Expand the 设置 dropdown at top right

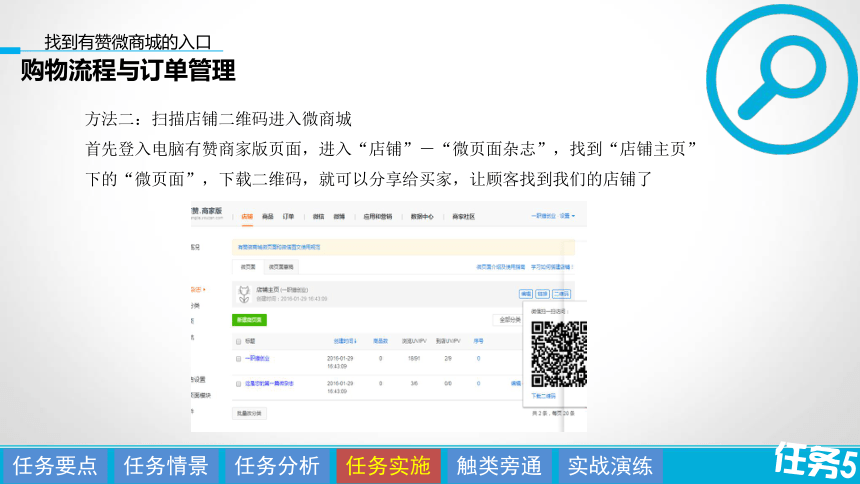click(x=567, y=216)
